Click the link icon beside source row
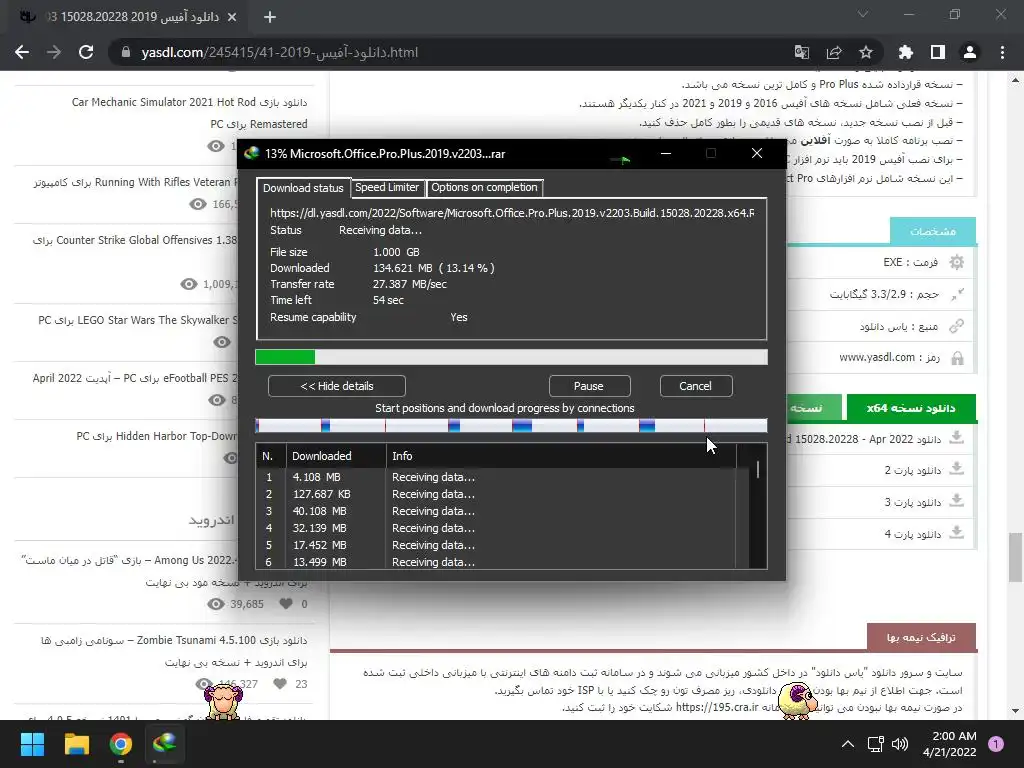Viewport: 1024px width, 768px height. tap(957, 325)
